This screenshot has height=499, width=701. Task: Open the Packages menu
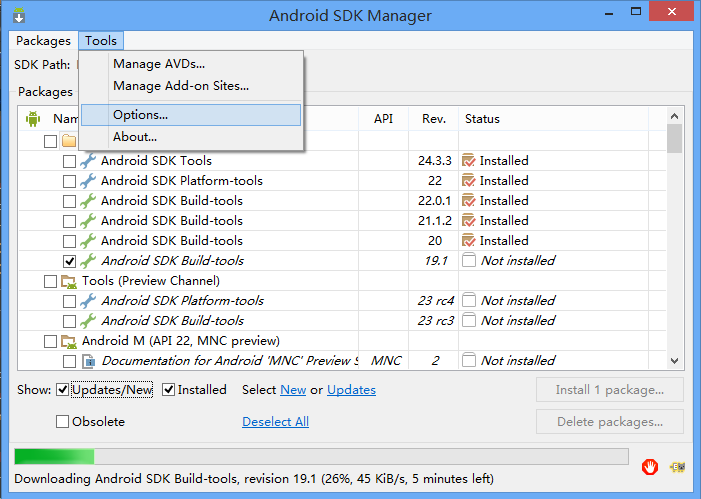pyautogui.click(x=43, y=41)
